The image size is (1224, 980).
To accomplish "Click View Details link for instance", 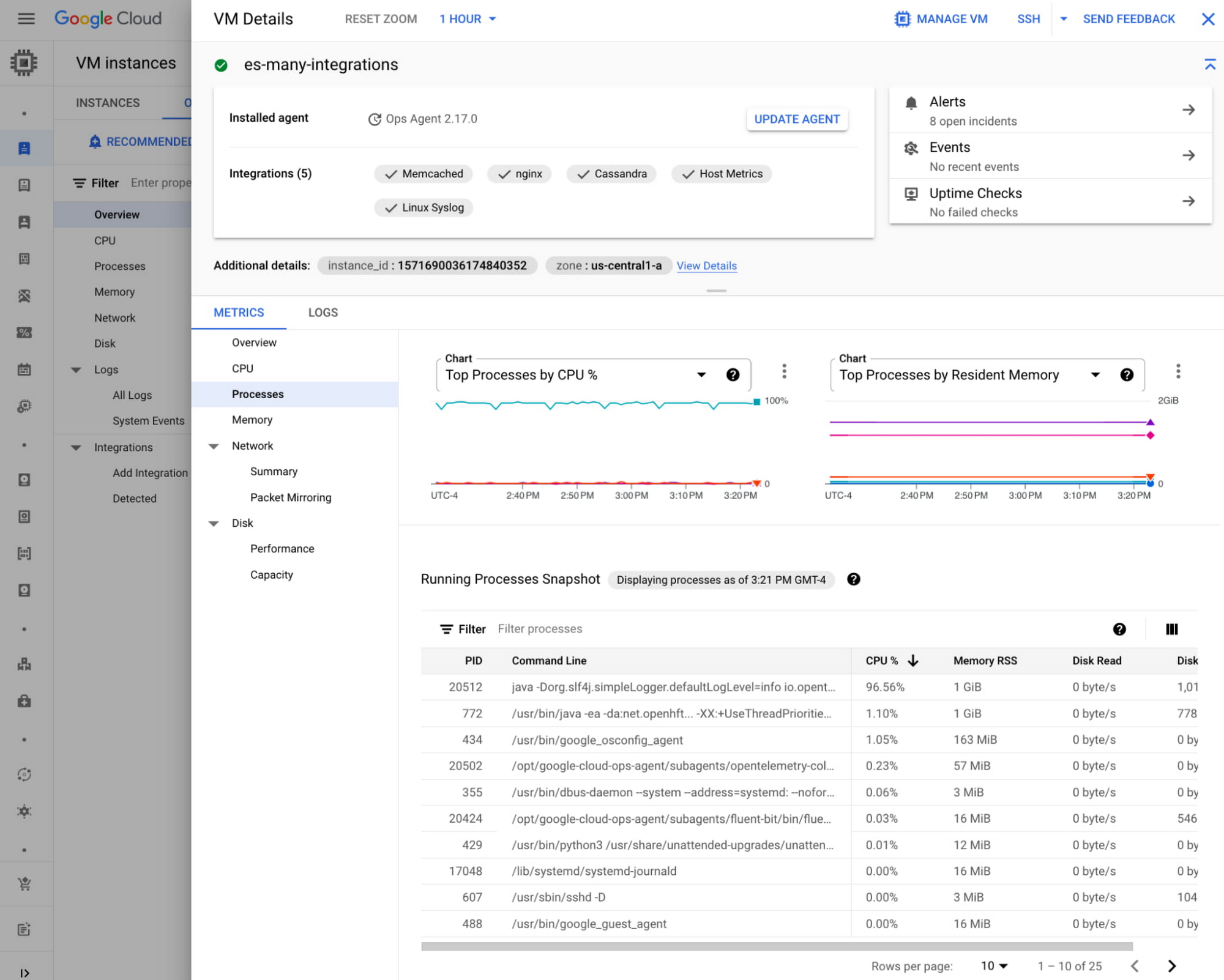I will (x=707, y=265).
